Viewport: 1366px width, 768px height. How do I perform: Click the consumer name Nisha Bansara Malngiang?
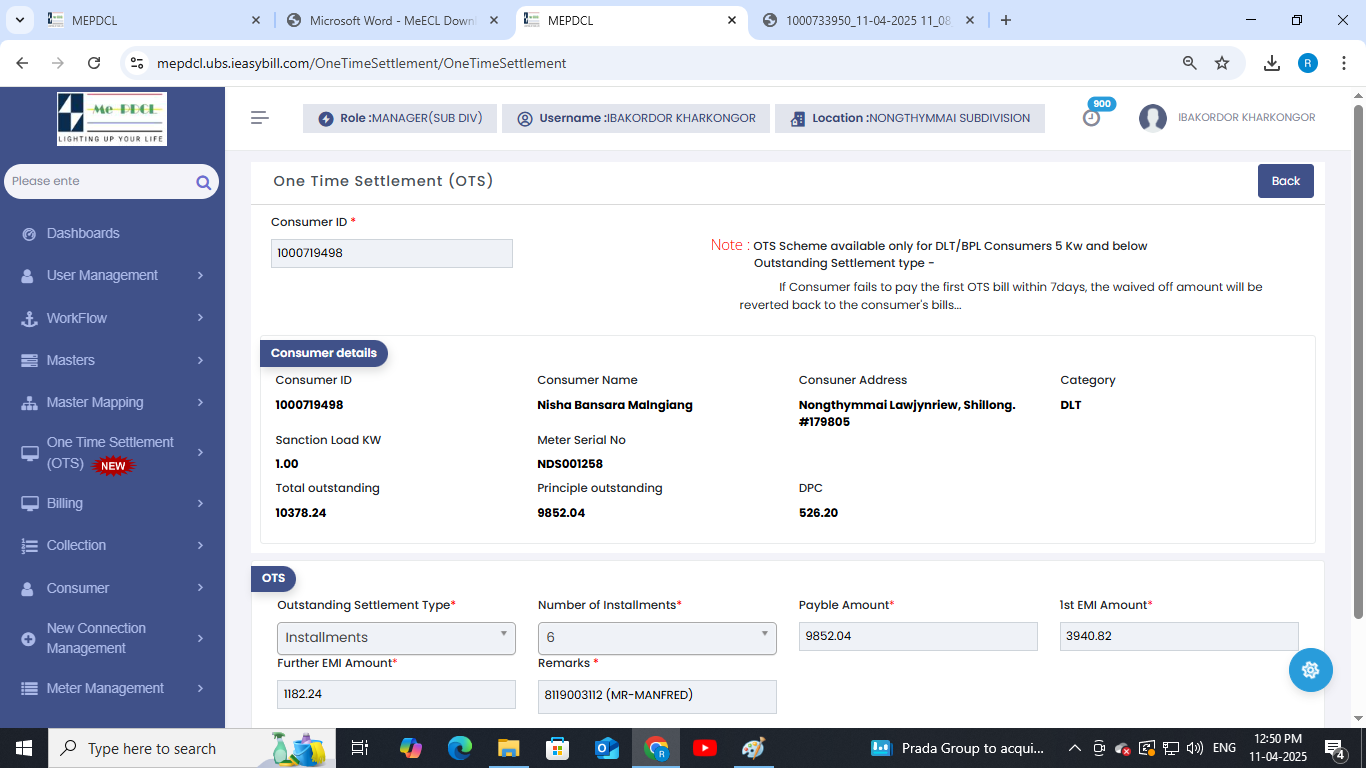(x=615, y=405)
